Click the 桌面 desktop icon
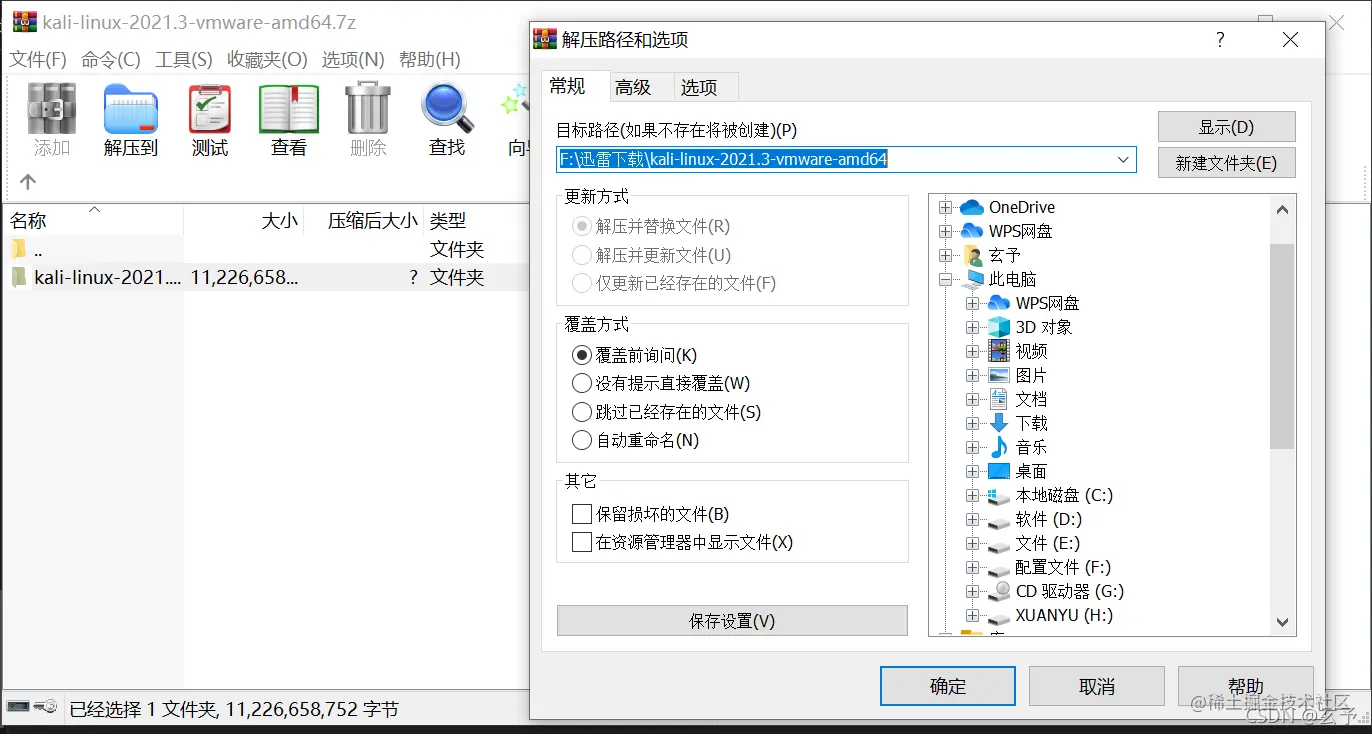The image size is (1372, 734). coord(999,471)
